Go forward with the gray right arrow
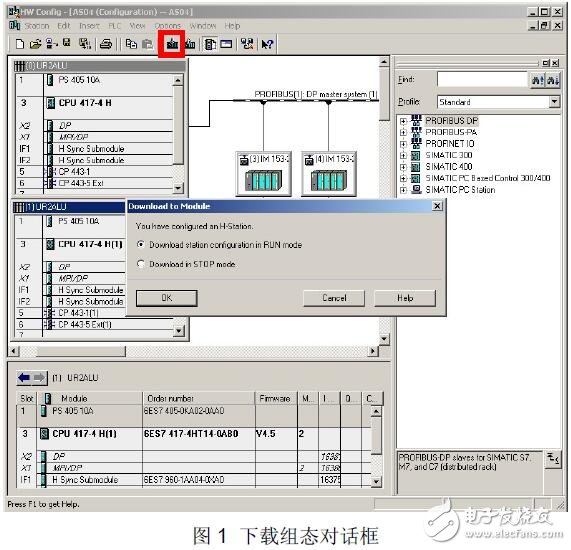This screenshot has height=550, width=571. (39, 377)
